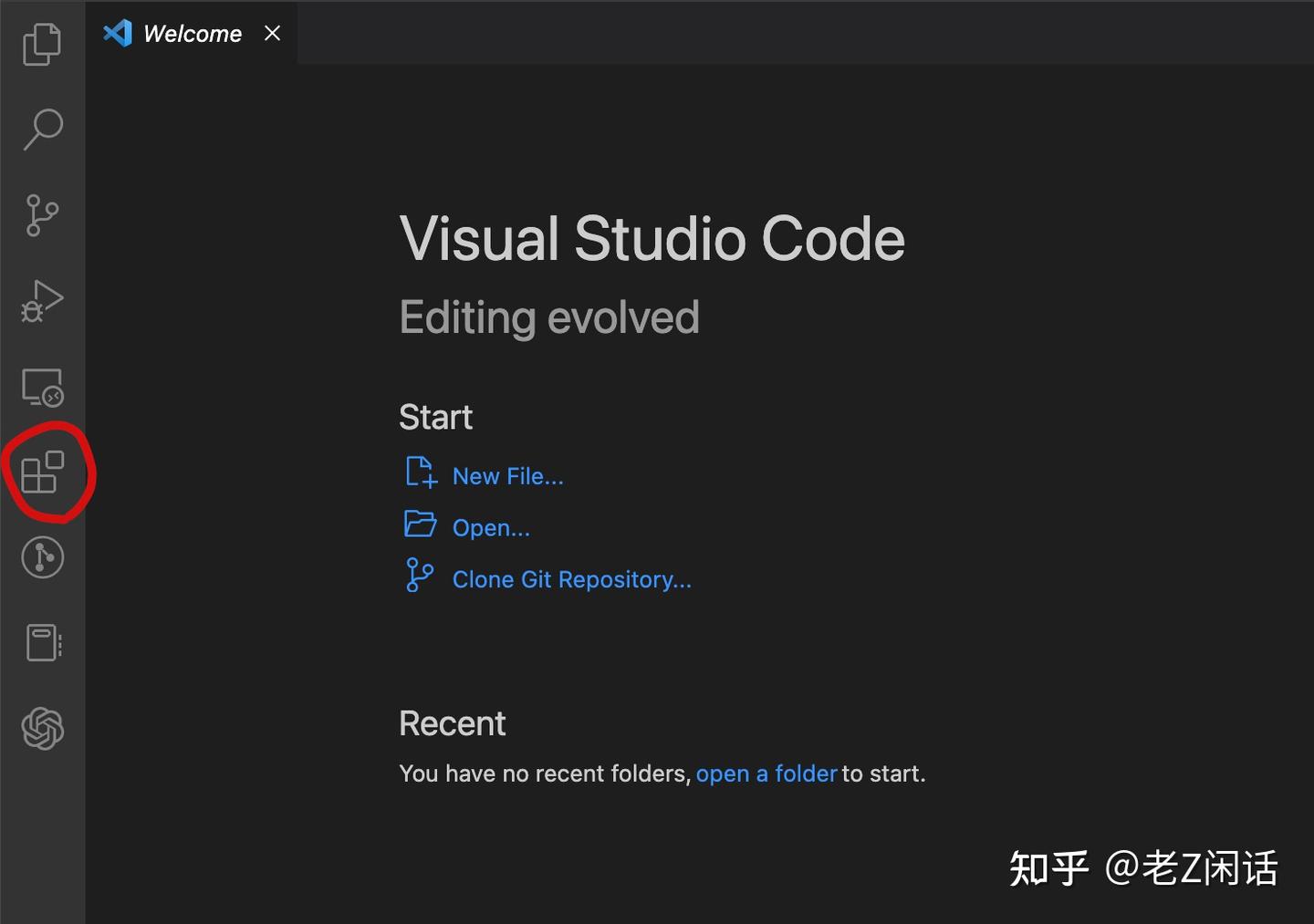Open the Explorer view in the activity bar
This screenshot has width=1314, height=924.
(42, 44)
